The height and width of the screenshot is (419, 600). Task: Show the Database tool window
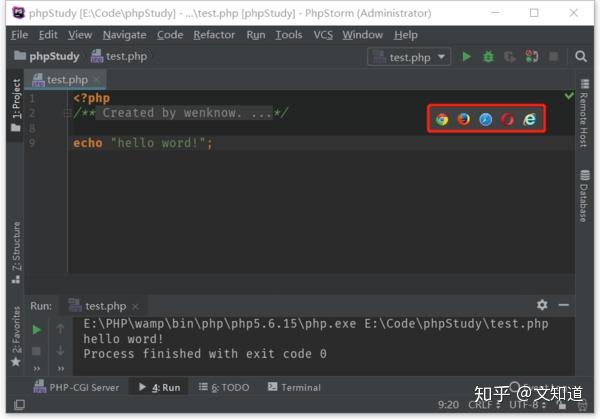[584, 196]
